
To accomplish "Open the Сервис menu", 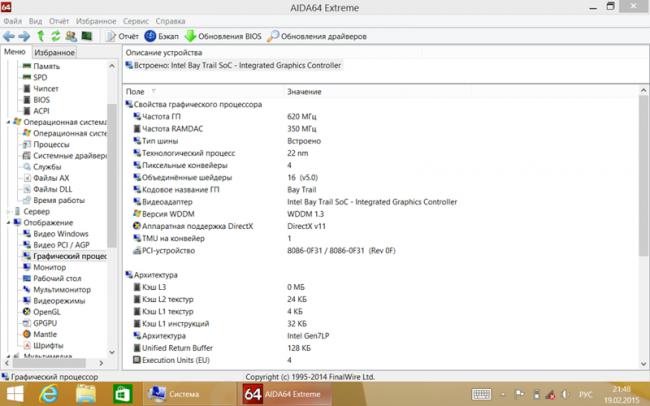I will (136, 21).
